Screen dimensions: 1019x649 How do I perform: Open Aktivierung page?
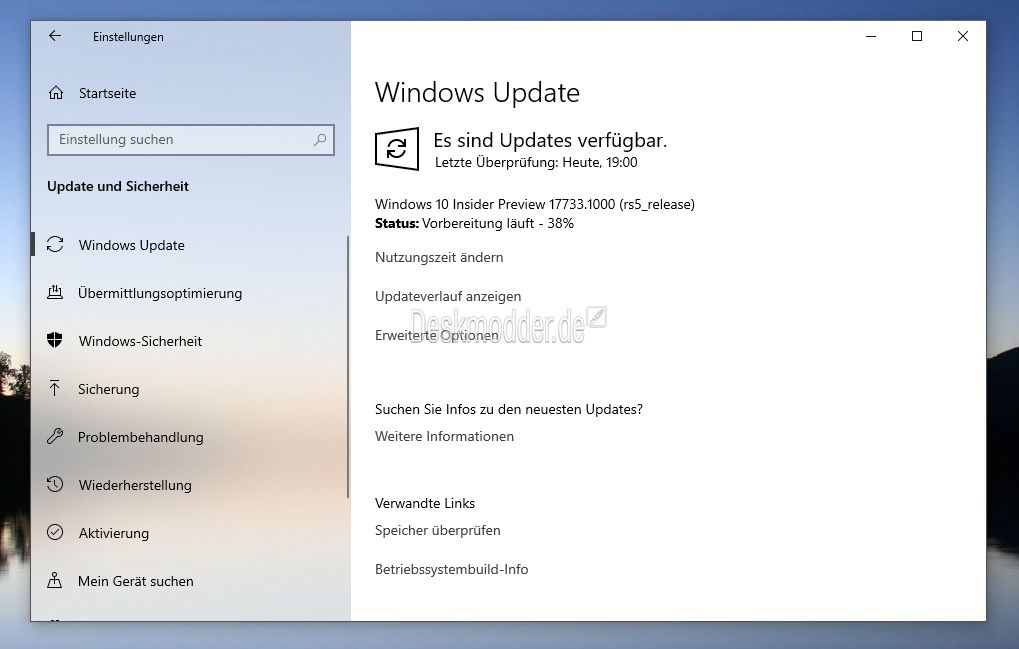click(114, 533)
